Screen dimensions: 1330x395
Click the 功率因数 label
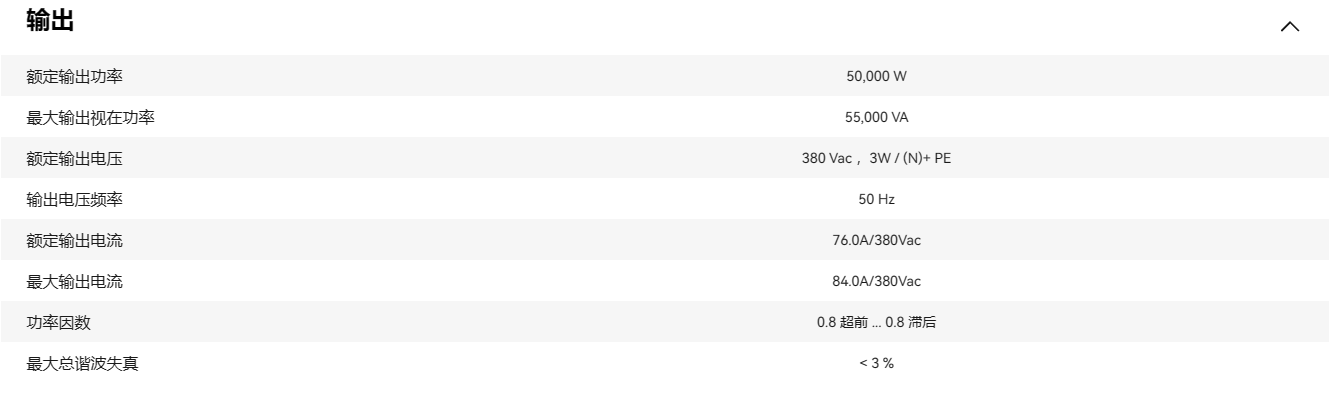pyautogui.click(x=58, y=323)
